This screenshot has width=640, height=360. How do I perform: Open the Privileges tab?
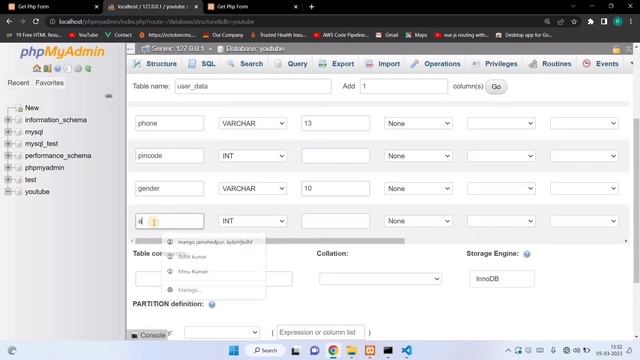click(x=495, y=64)
